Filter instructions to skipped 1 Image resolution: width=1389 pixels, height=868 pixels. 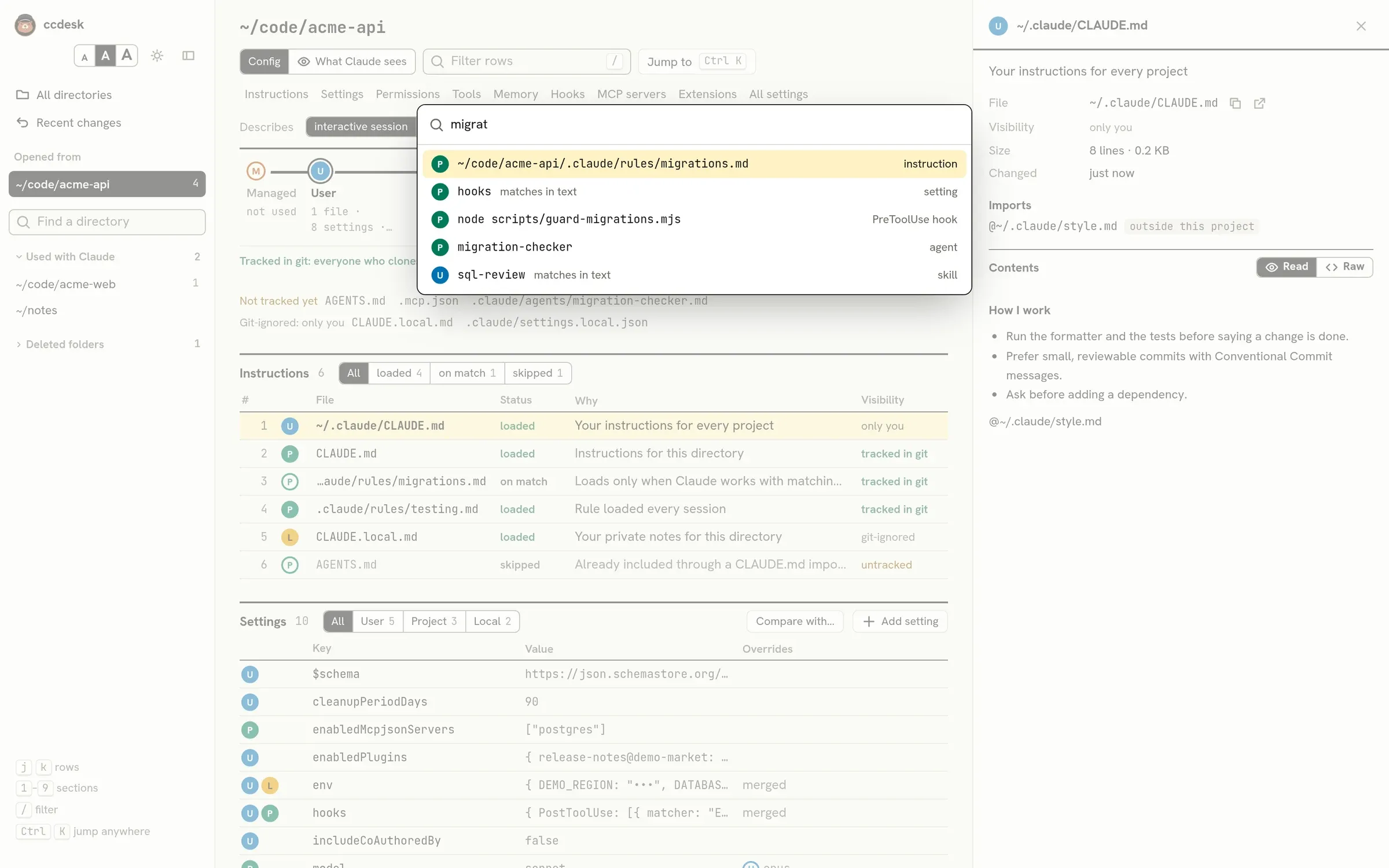coord(538,373)
